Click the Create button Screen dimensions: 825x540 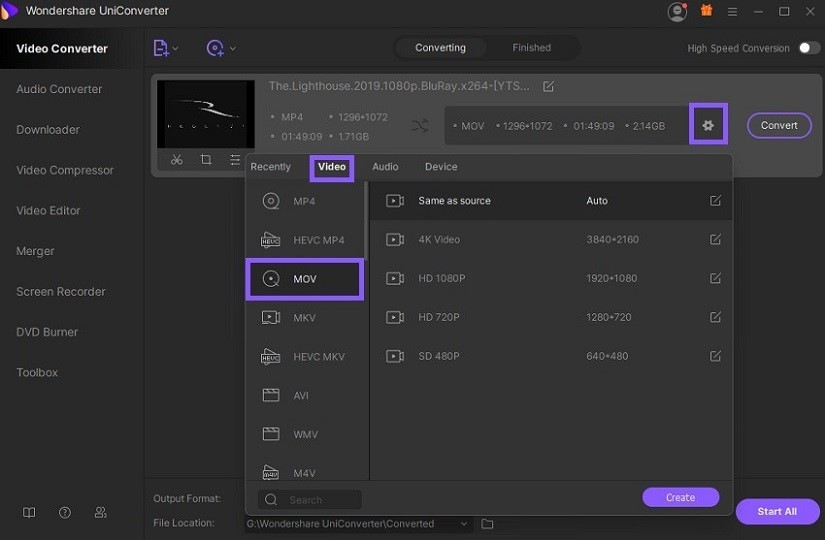point(680,497)
